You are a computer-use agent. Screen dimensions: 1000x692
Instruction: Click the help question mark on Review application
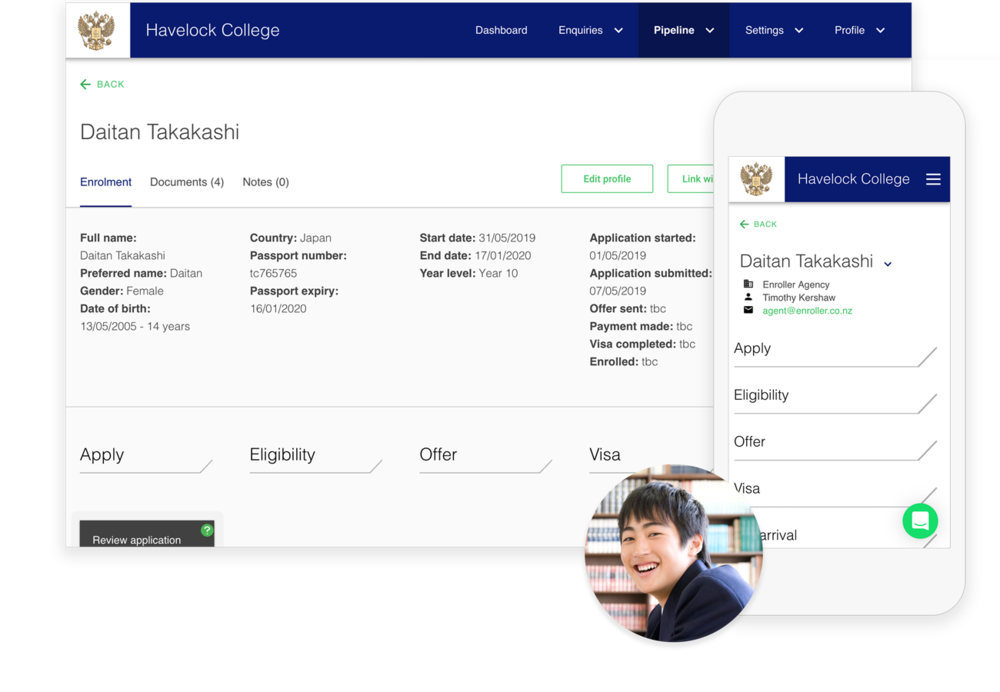tap(207, 530)
